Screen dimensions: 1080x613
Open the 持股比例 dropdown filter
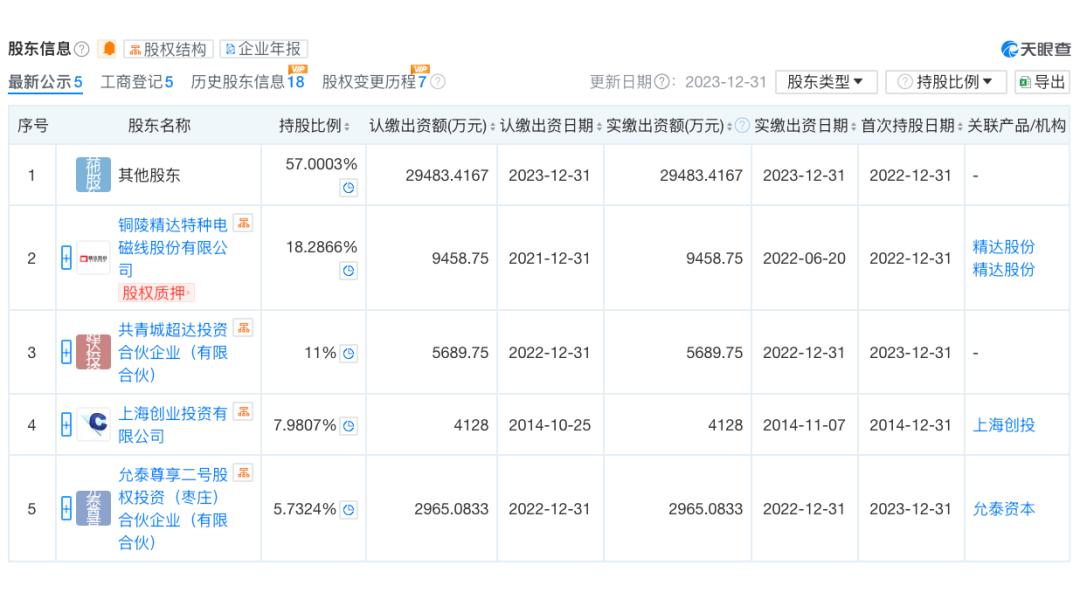pyautogui.click(x=946, y=82)
